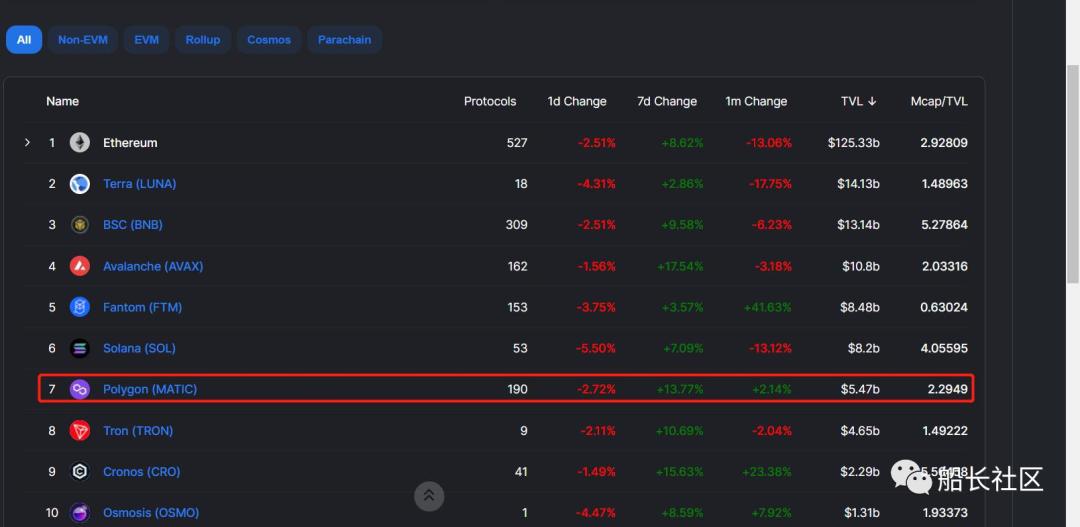Click Polygon TVL value $5.47b
The image size is (1080, 527).
click(860, 389)
